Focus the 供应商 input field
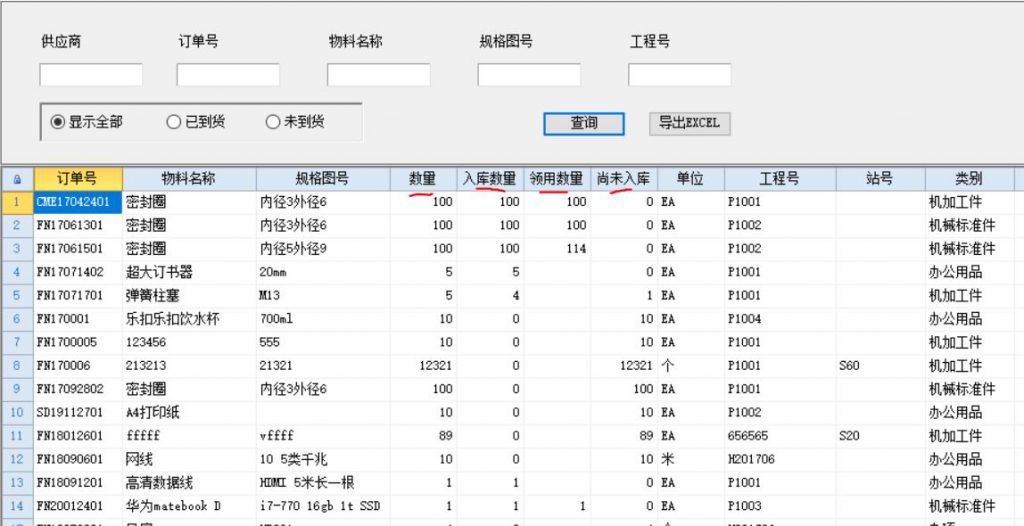The image size is (1024, 526). 91,75
